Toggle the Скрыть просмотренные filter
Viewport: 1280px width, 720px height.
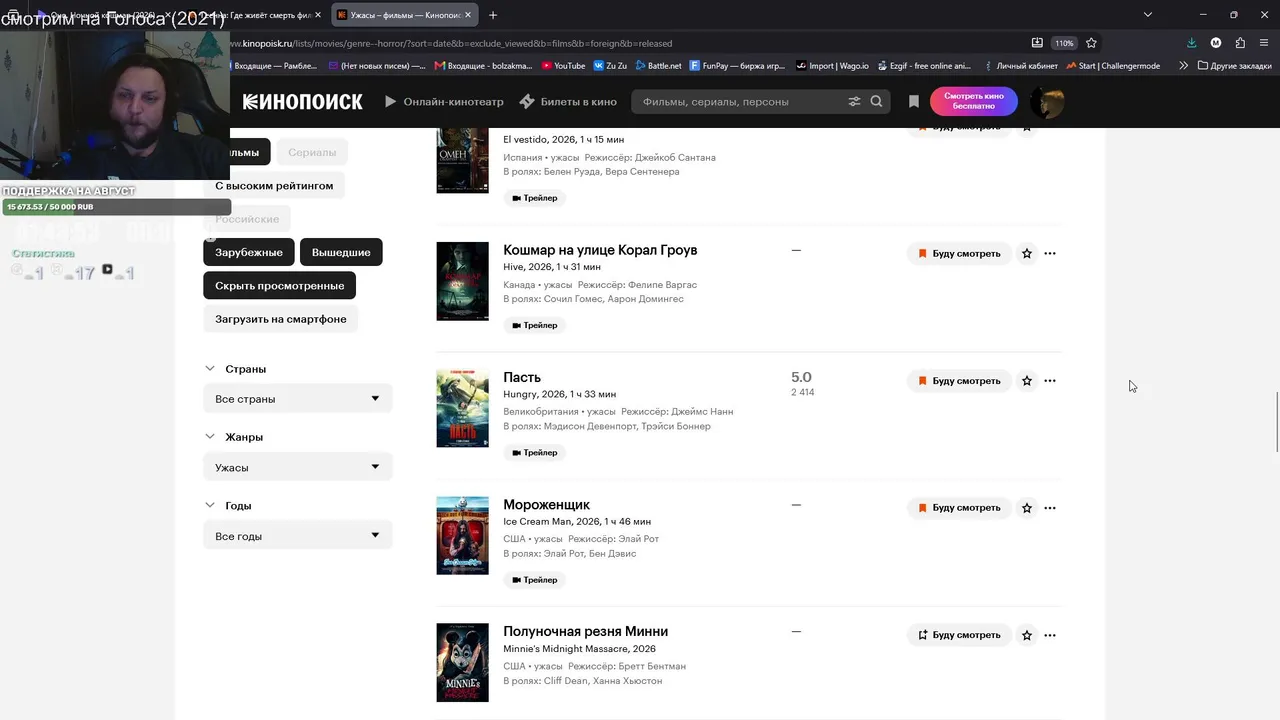[x=279, y=286]
